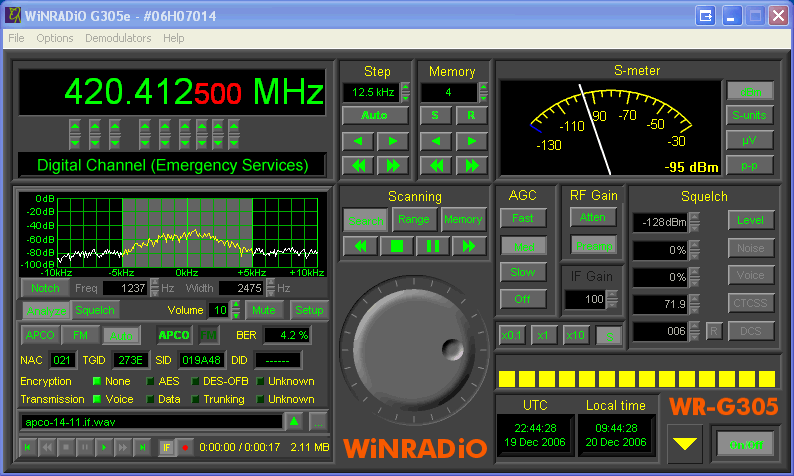
Task: Start a Memory scan
Action: (x=463, y=219)
